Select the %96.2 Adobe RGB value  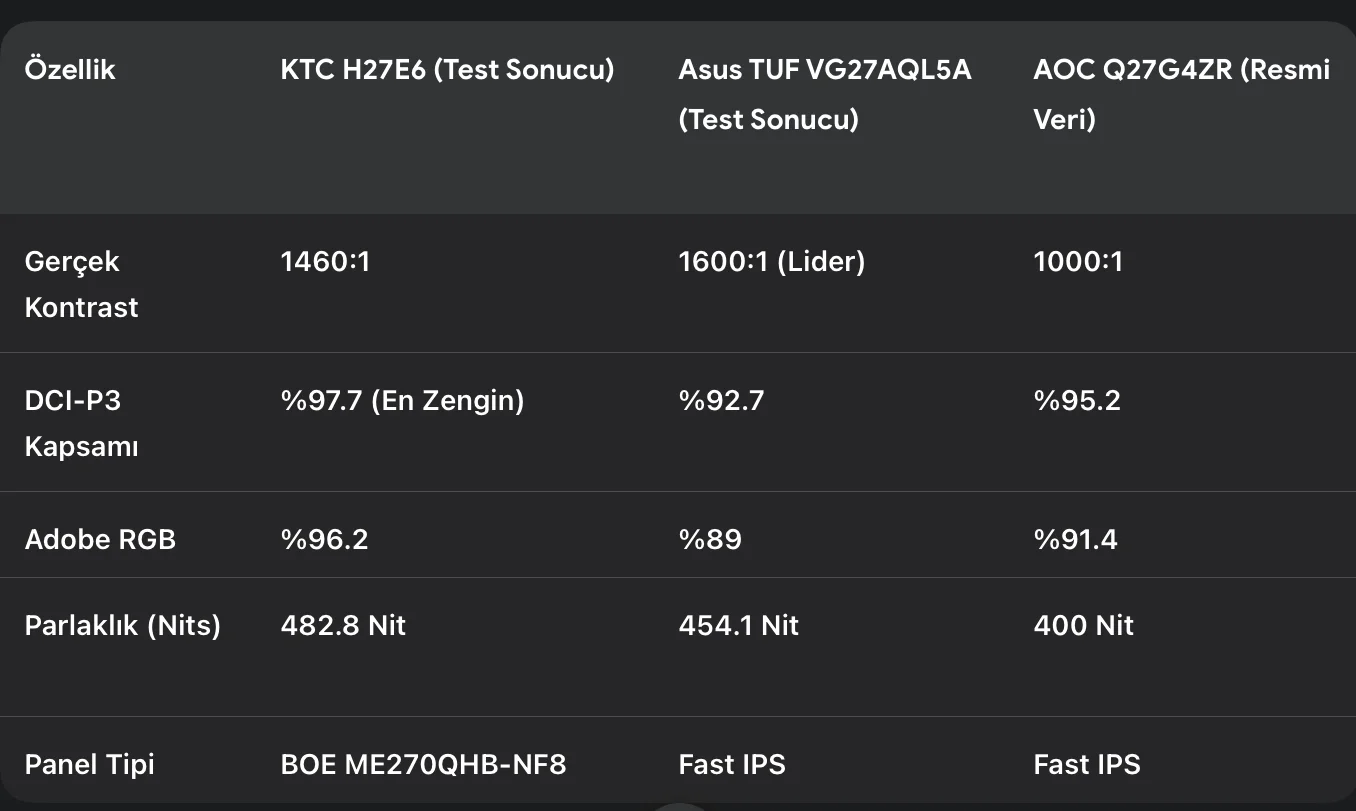pyautogui.click(x=324, y=540)
